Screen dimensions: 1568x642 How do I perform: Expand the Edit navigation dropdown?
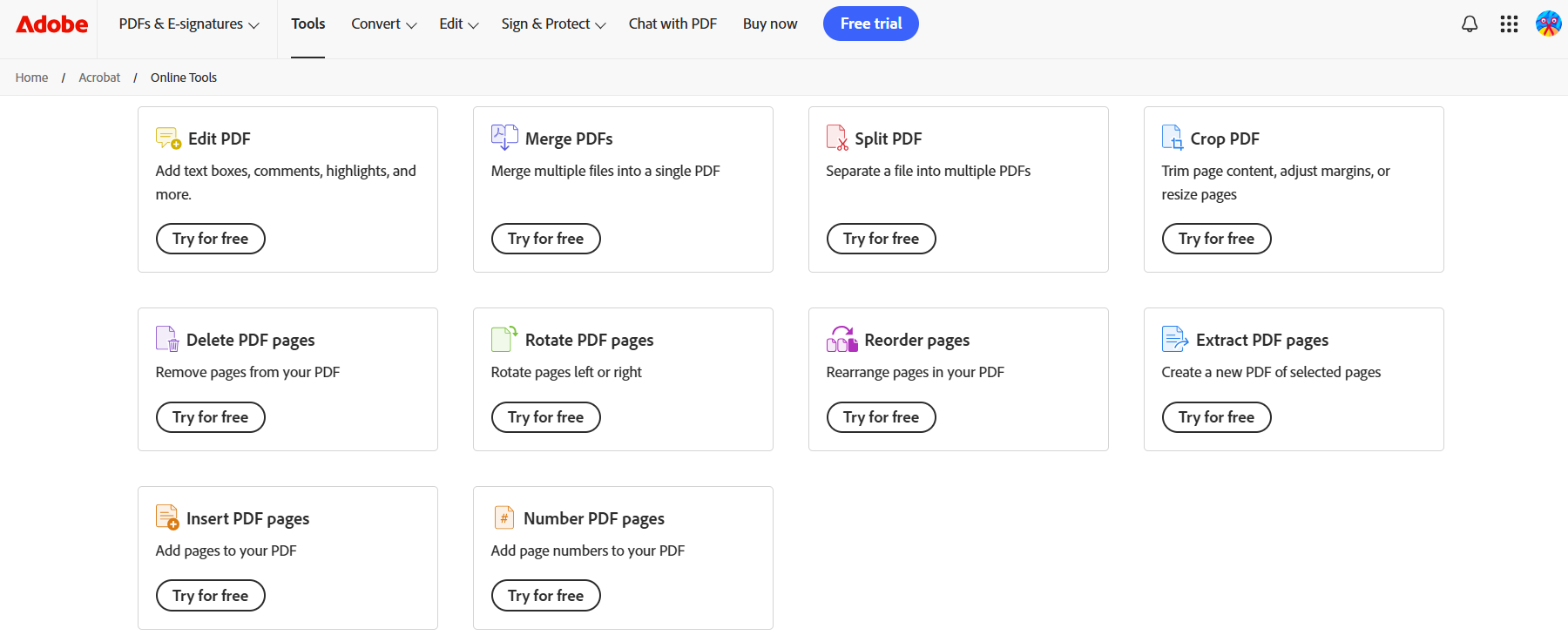(x=459, y=24)
